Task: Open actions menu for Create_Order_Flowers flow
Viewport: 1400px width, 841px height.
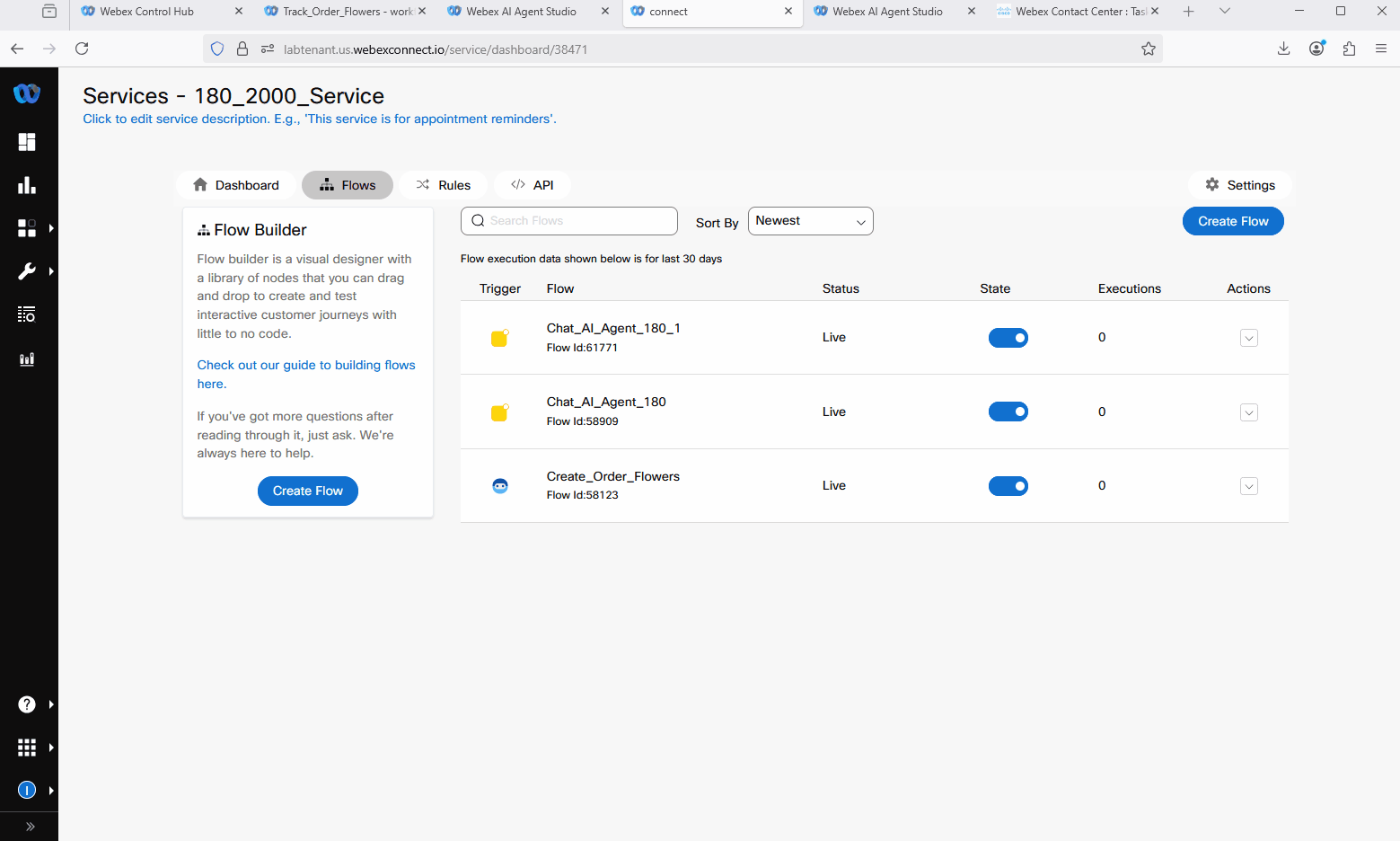Action: (1248, 486)
